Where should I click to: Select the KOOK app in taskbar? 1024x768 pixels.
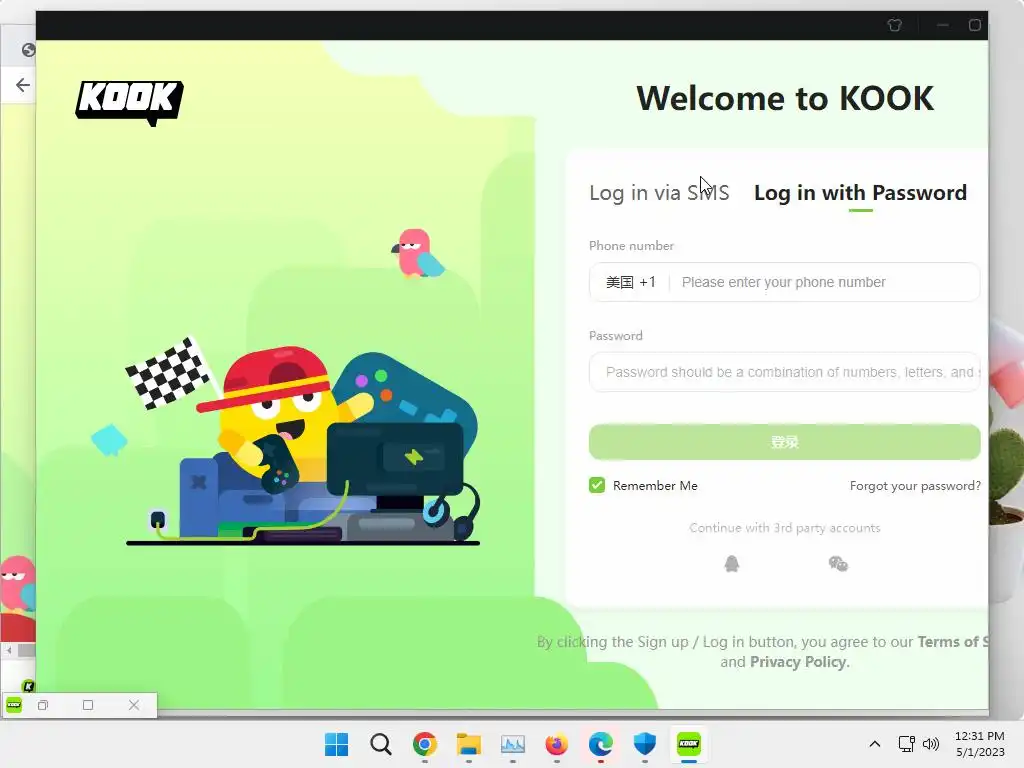[x=688, y=744]
